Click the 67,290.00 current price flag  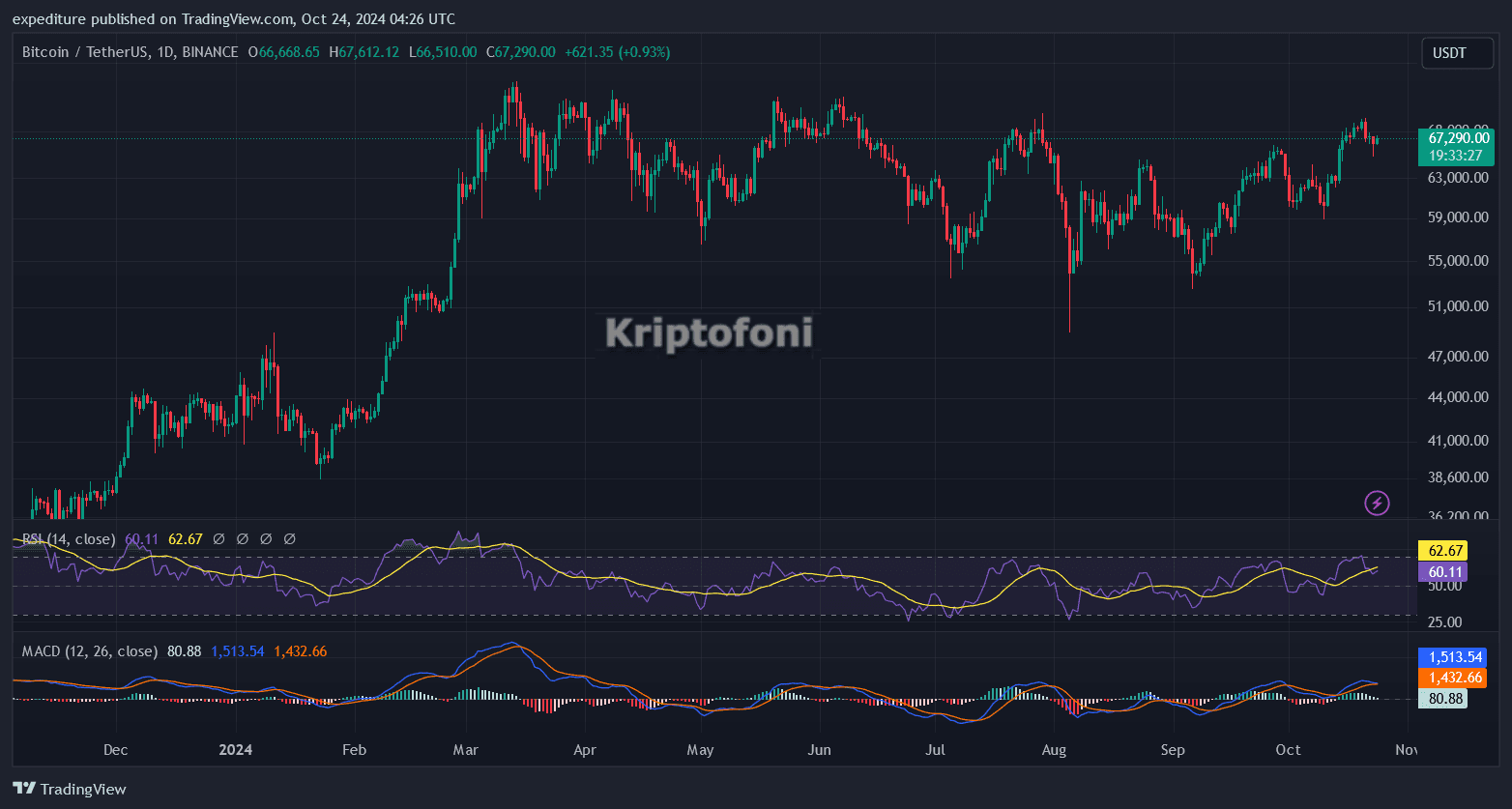click(x=1459, y=137)
